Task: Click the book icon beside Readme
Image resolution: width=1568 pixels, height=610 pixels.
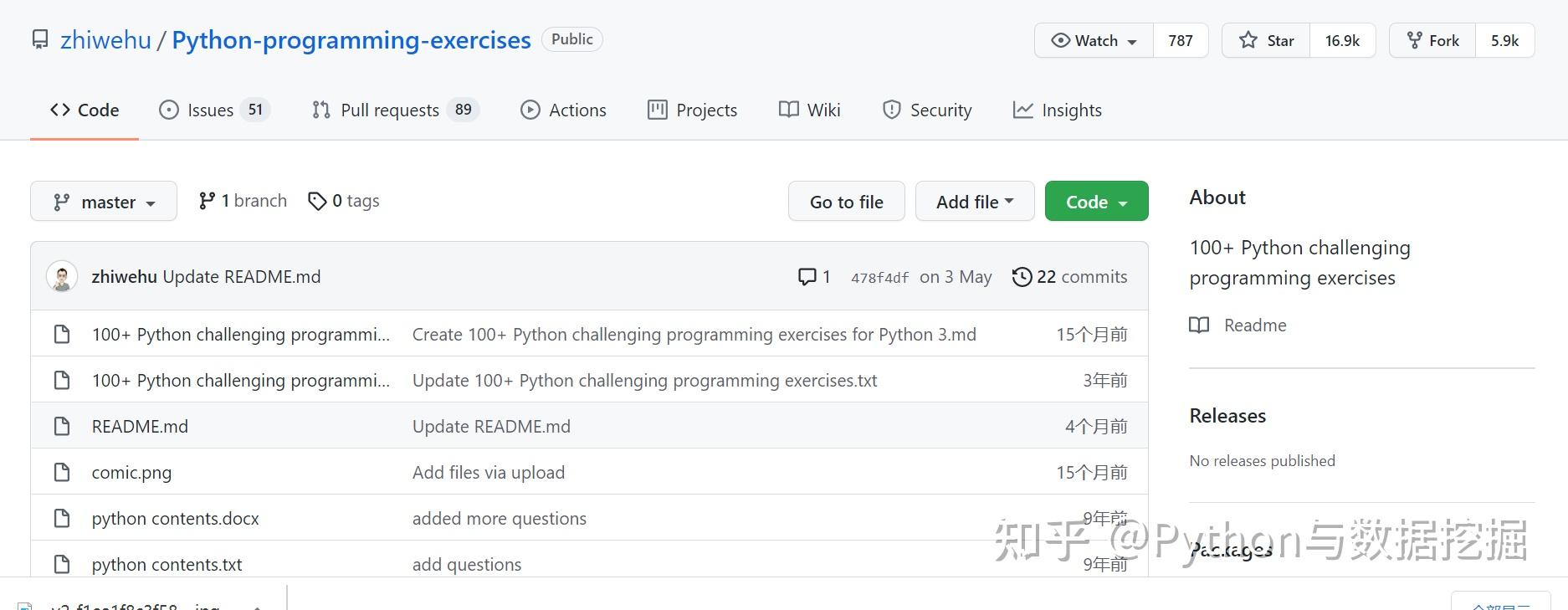Action: (1199, 326)
